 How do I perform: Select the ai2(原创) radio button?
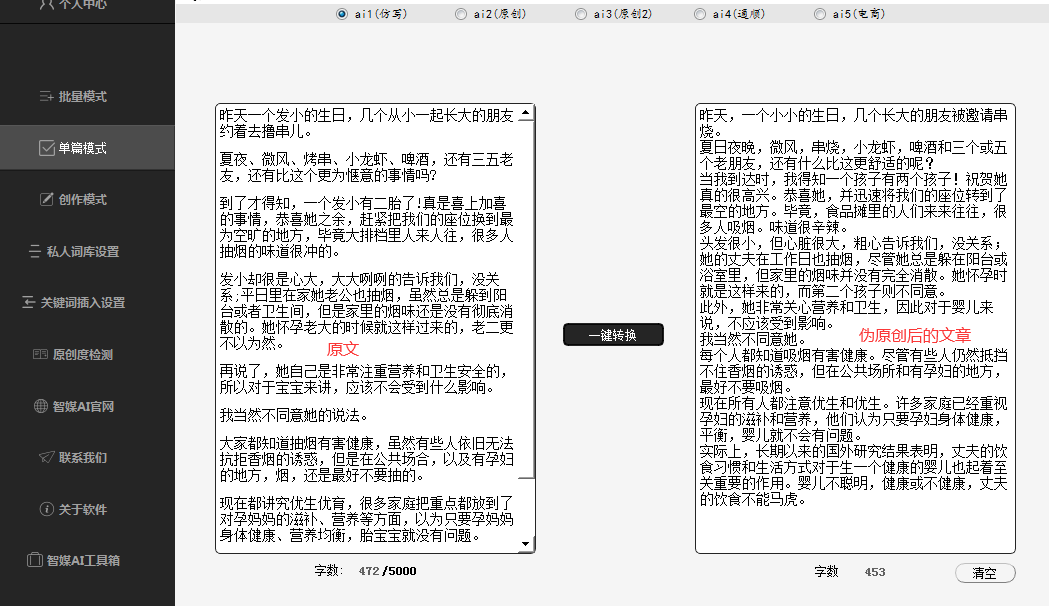click(461, 14)
